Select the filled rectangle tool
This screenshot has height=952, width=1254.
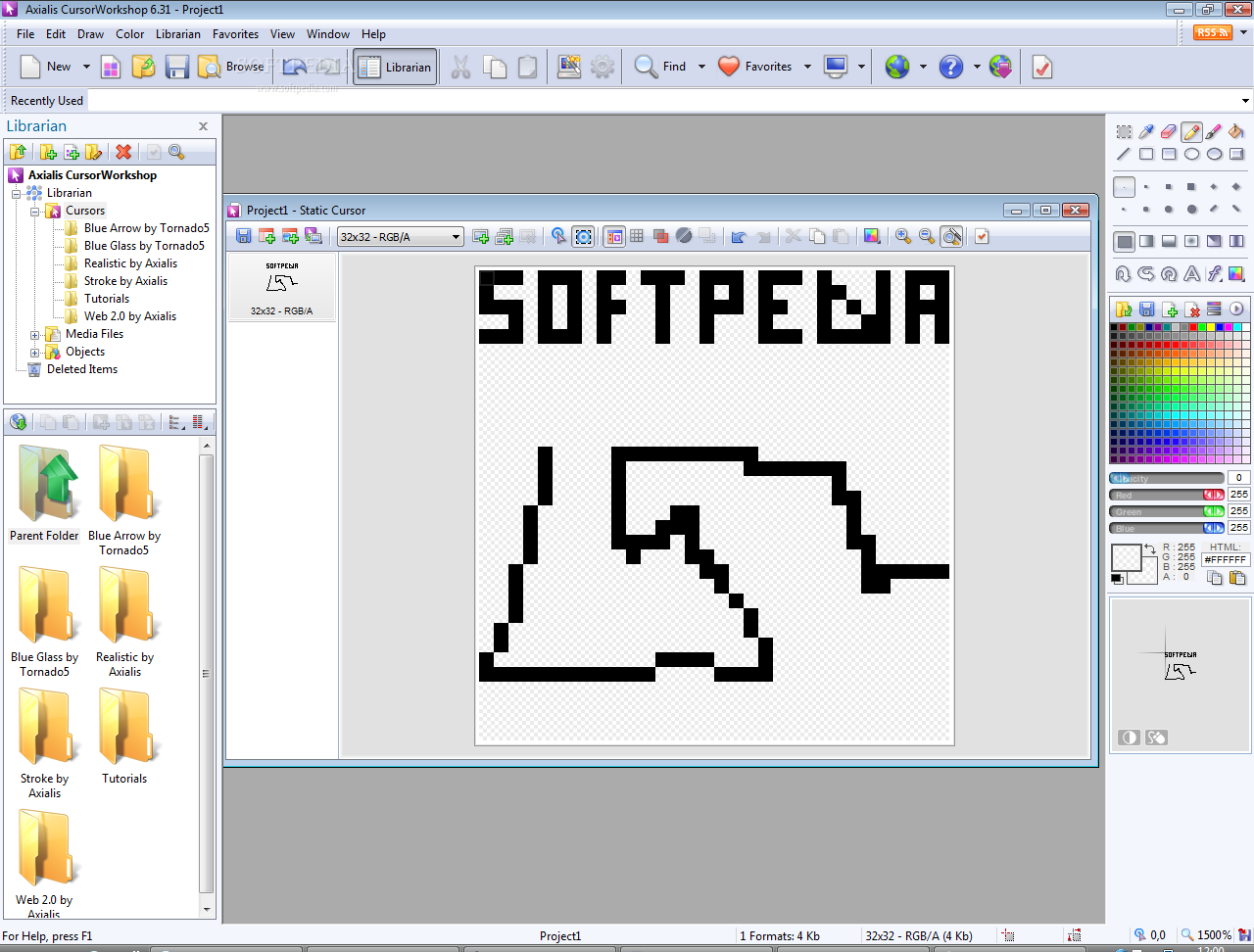1169,154
